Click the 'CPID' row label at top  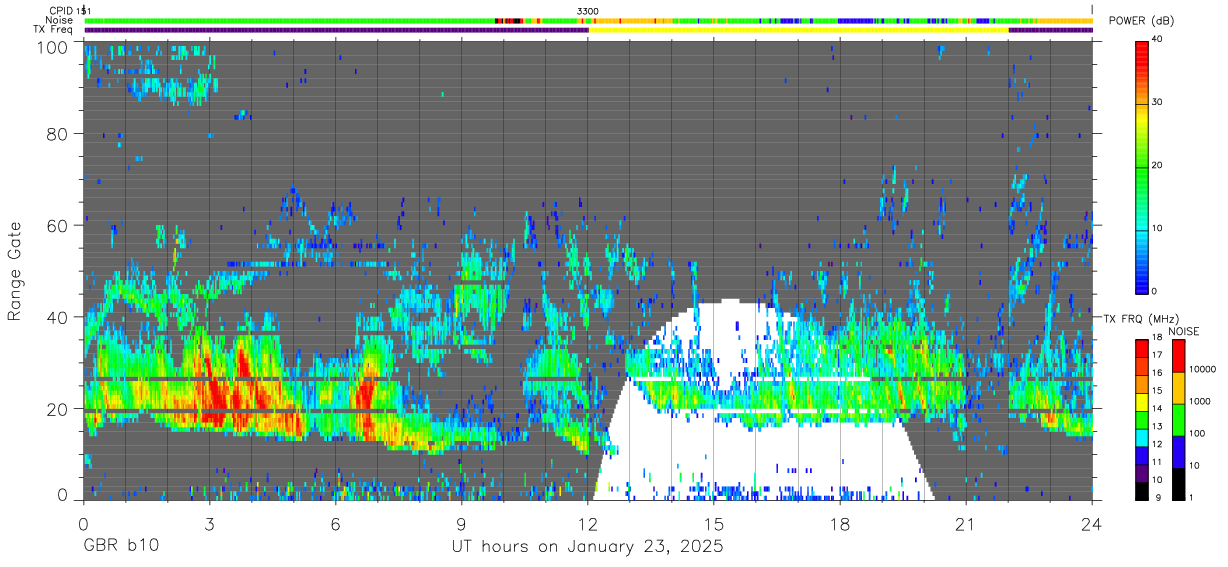(x=60, y=10)
